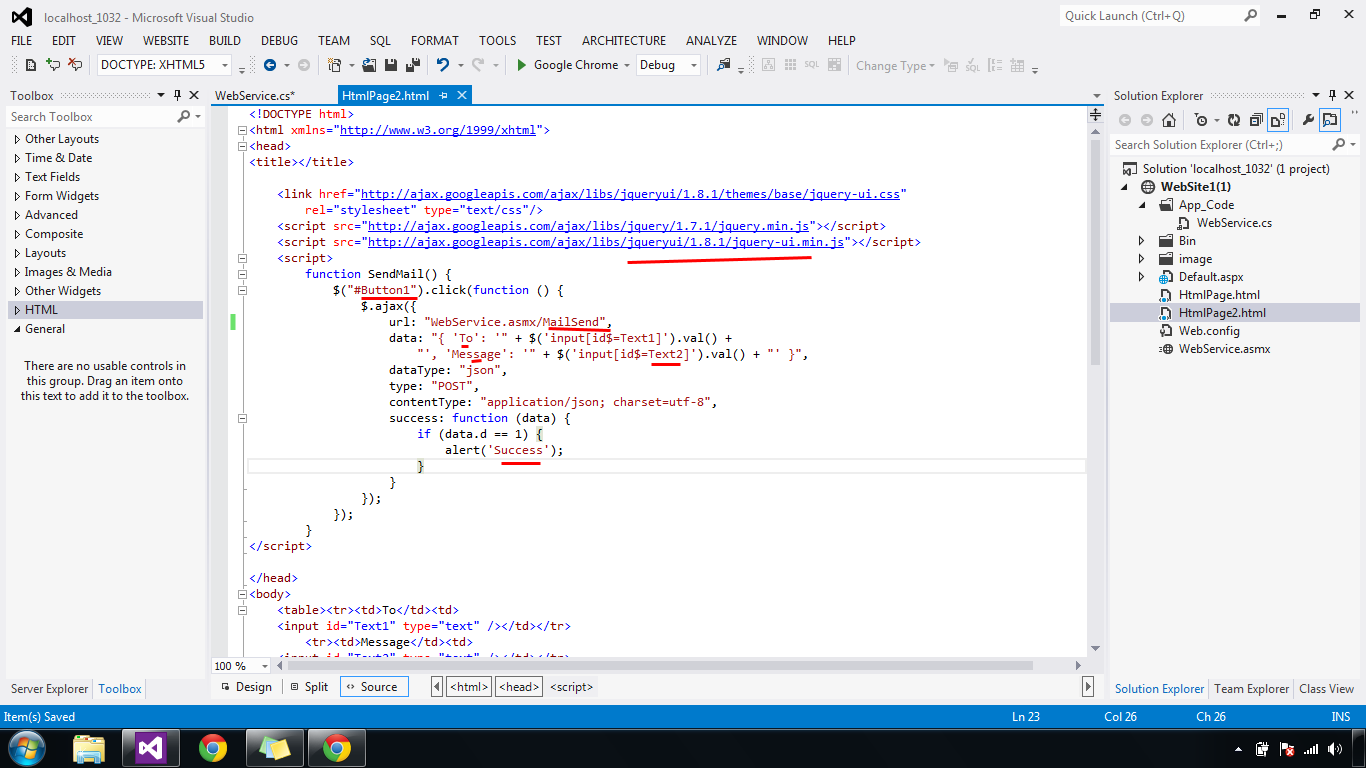Expand the Form Widgets toolbox group

pos(18,196)
